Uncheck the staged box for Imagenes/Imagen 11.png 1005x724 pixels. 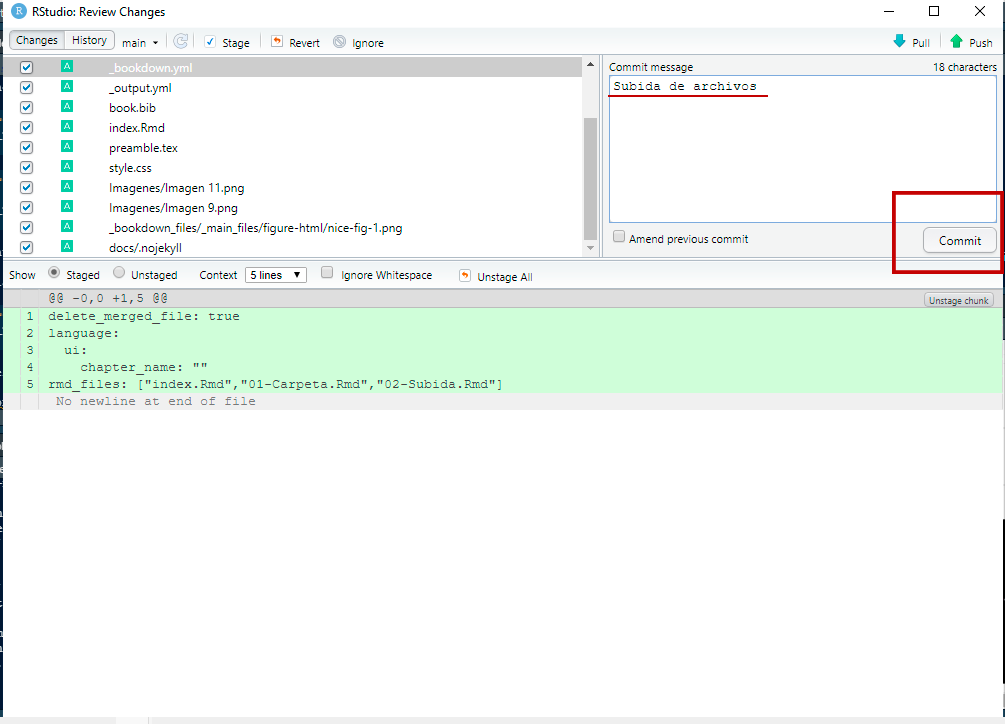coord(26,188)
